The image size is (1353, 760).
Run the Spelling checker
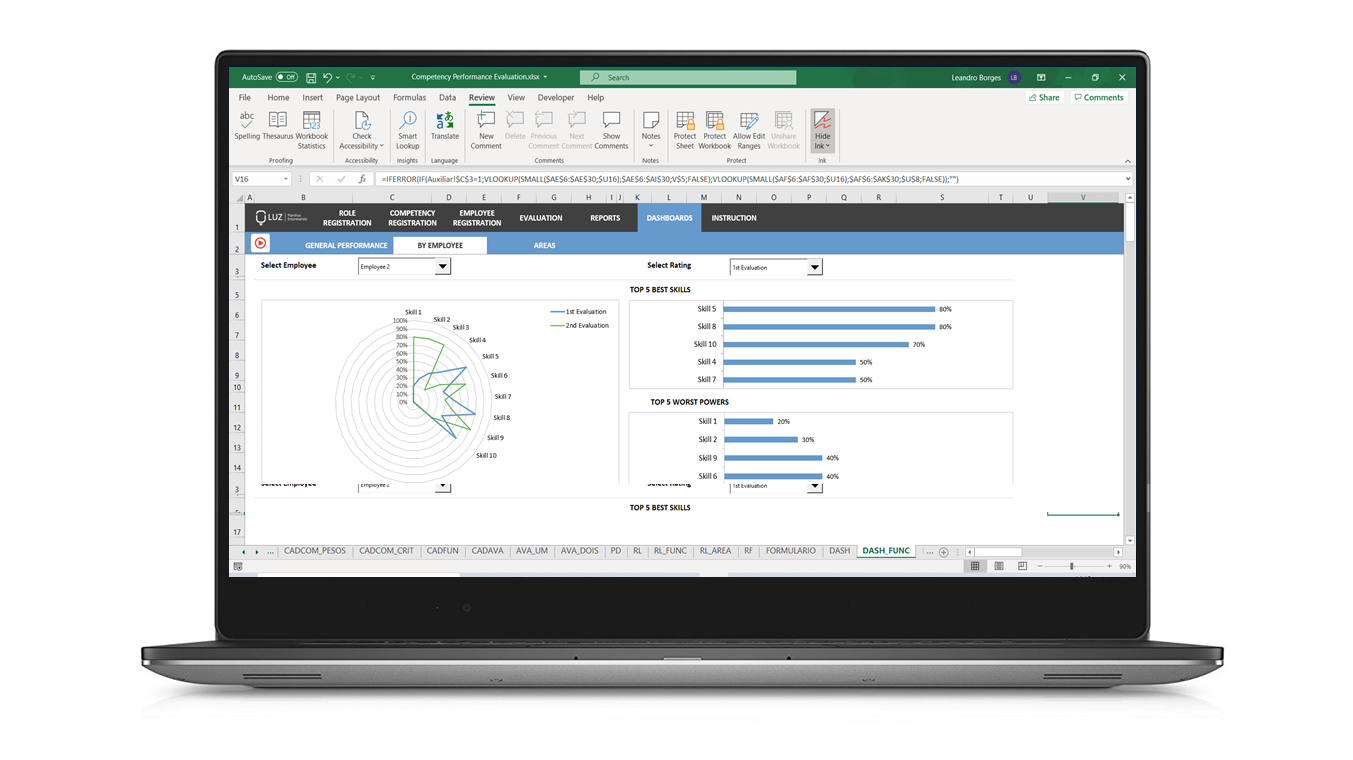tap(246, 128)
